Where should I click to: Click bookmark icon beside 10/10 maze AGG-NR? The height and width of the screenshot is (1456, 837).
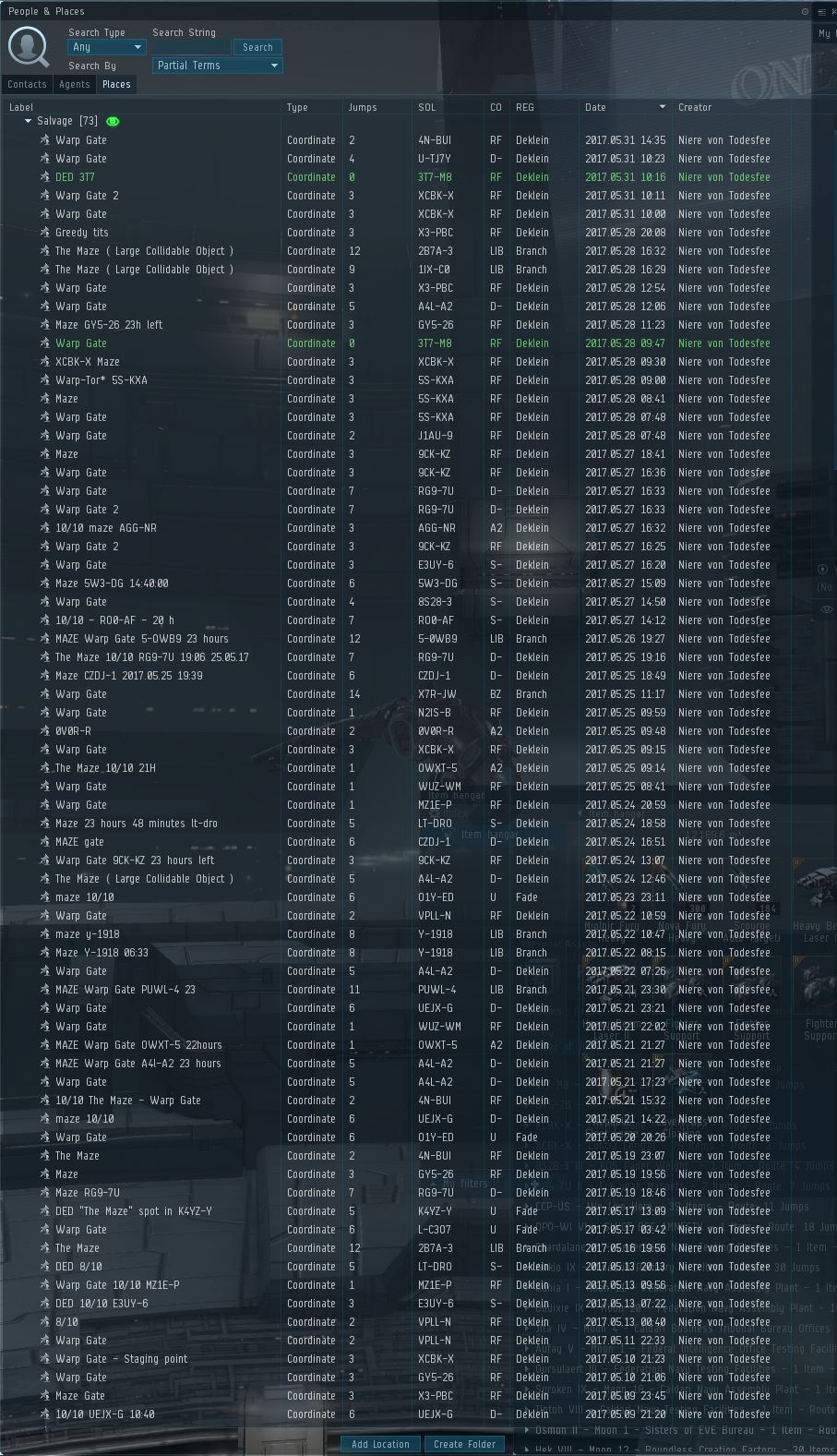tap(44, 528)
